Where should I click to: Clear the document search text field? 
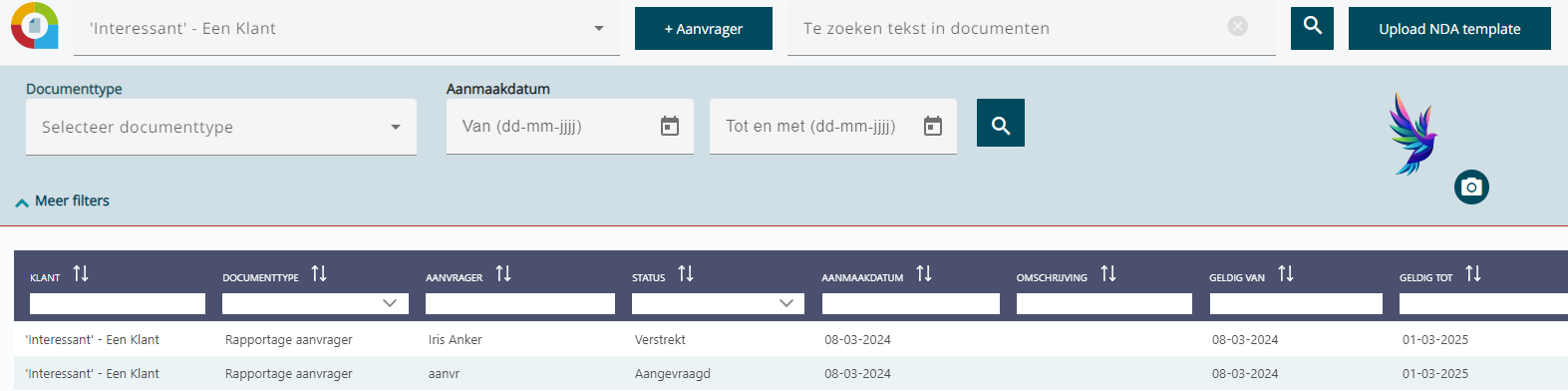1237,27
